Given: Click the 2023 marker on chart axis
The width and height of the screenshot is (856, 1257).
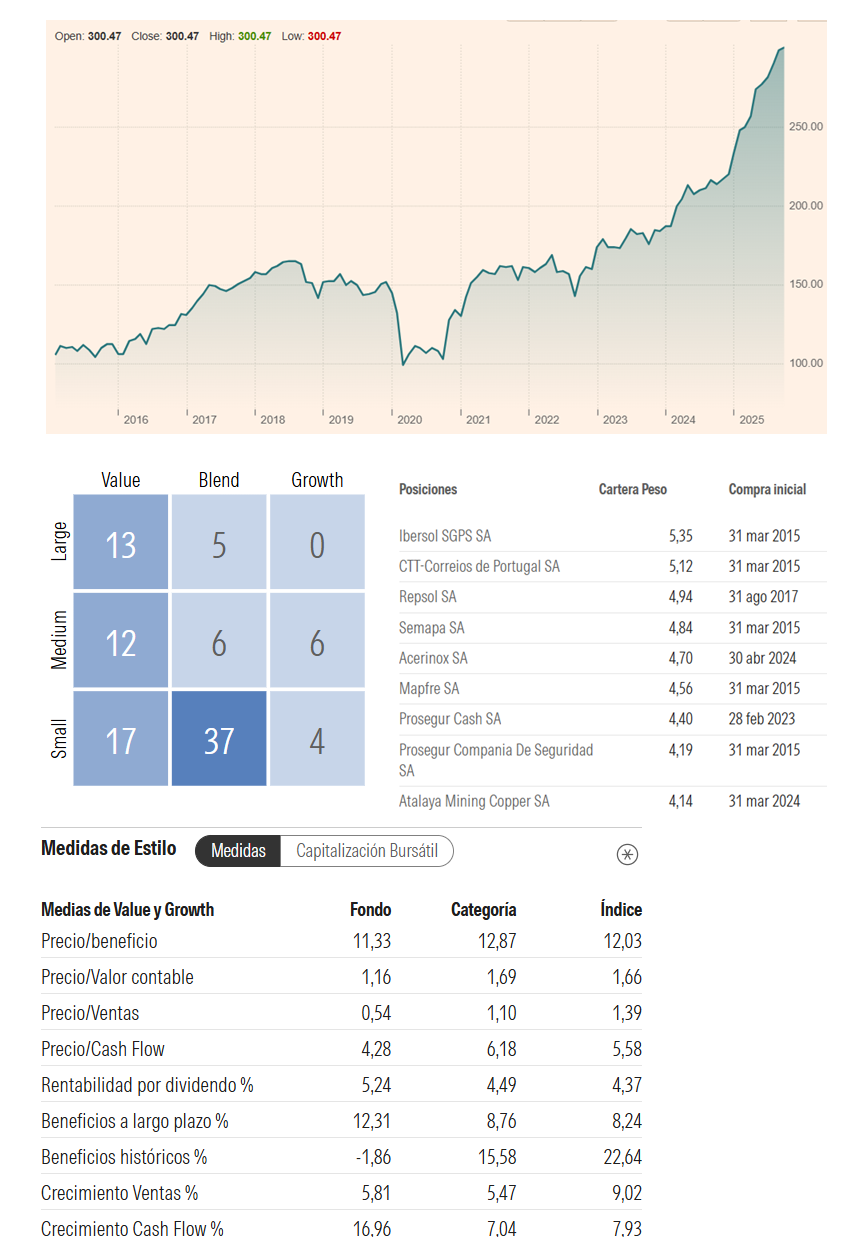Looking at the screenshot, I should (614, 420).
